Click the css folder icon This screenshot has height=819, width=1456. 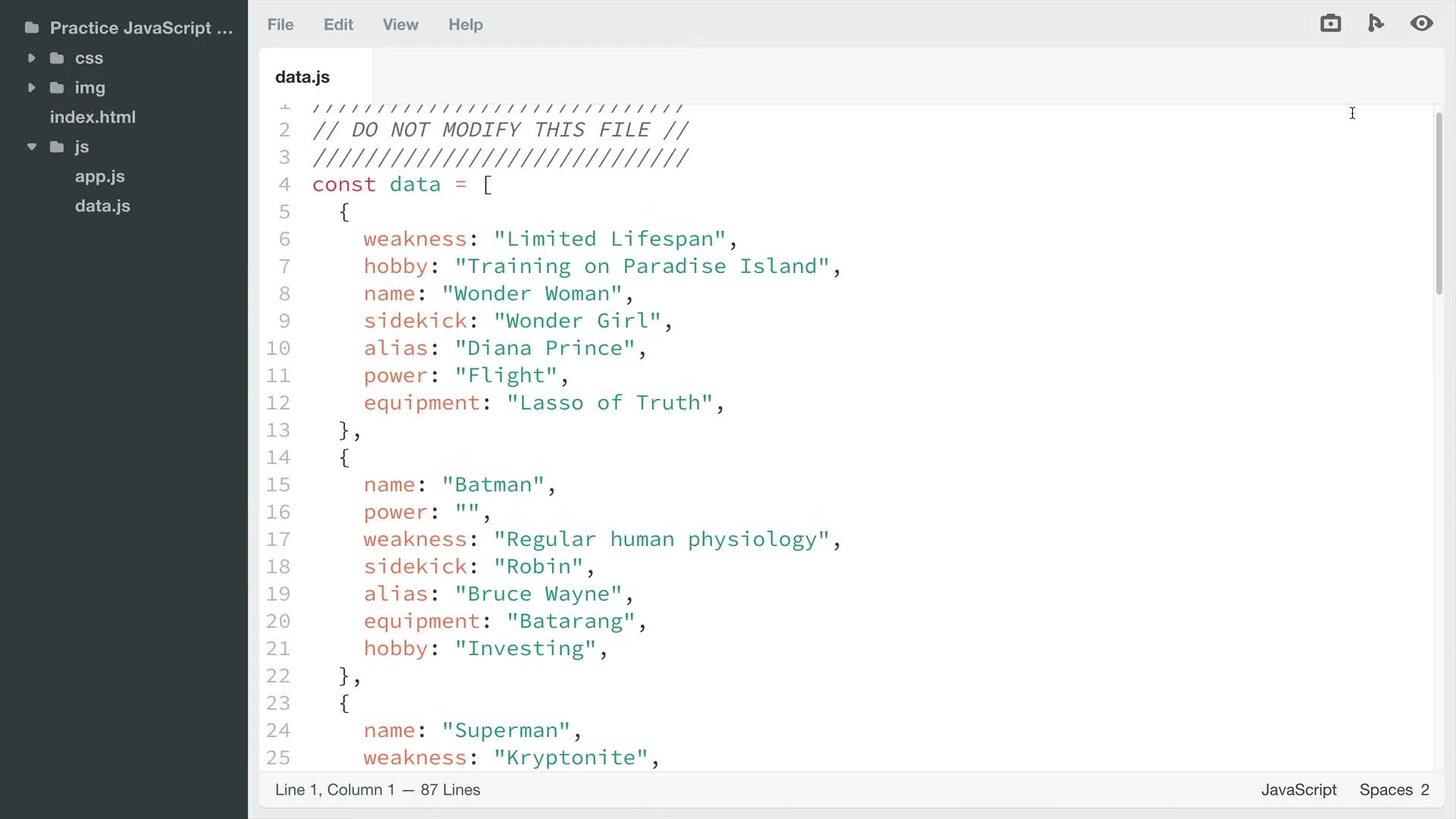point(57,58)
